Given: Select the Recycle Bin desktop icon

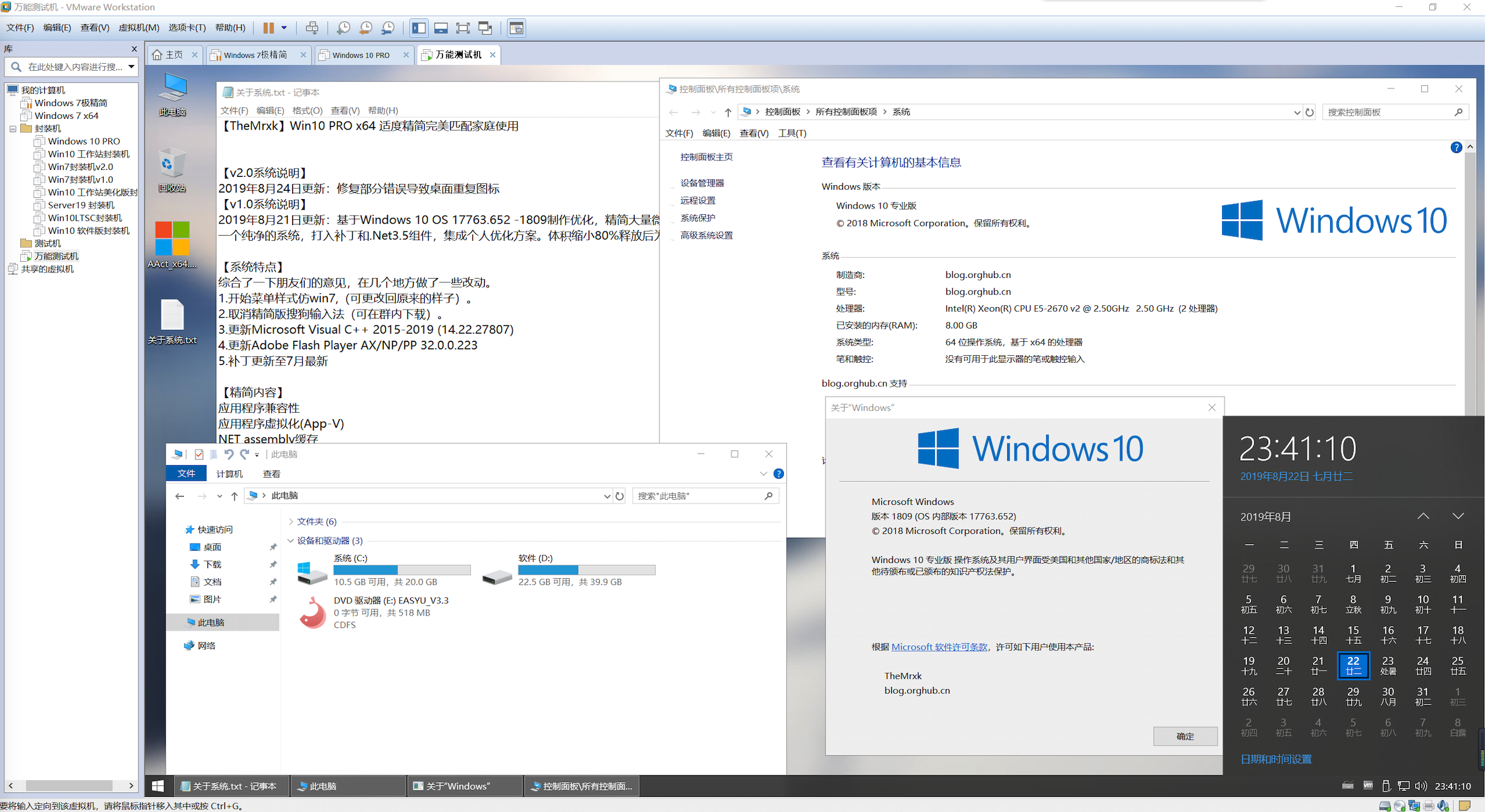Looking at the screenshot, I should [172, 170].
